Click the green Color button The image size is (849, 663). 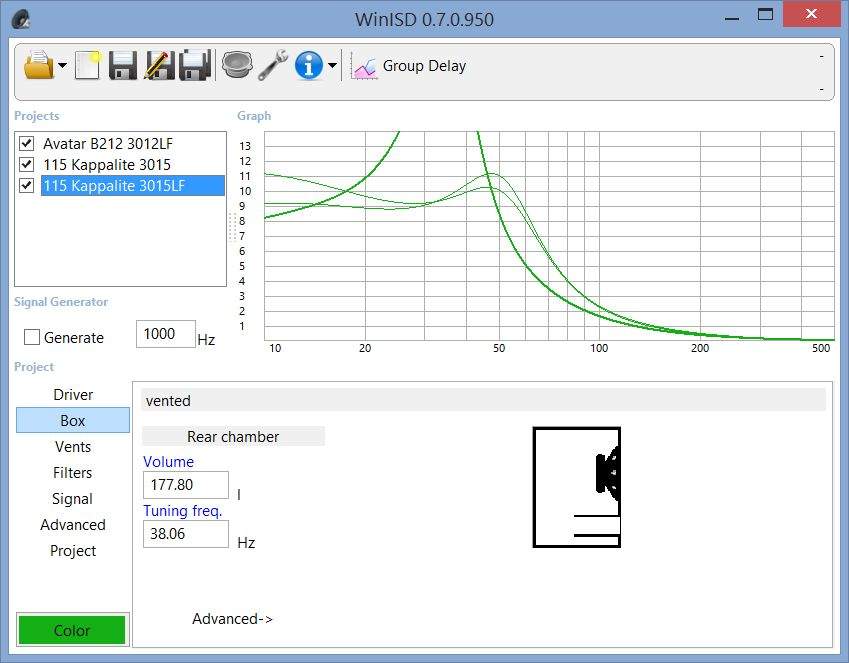coord(72,630)
